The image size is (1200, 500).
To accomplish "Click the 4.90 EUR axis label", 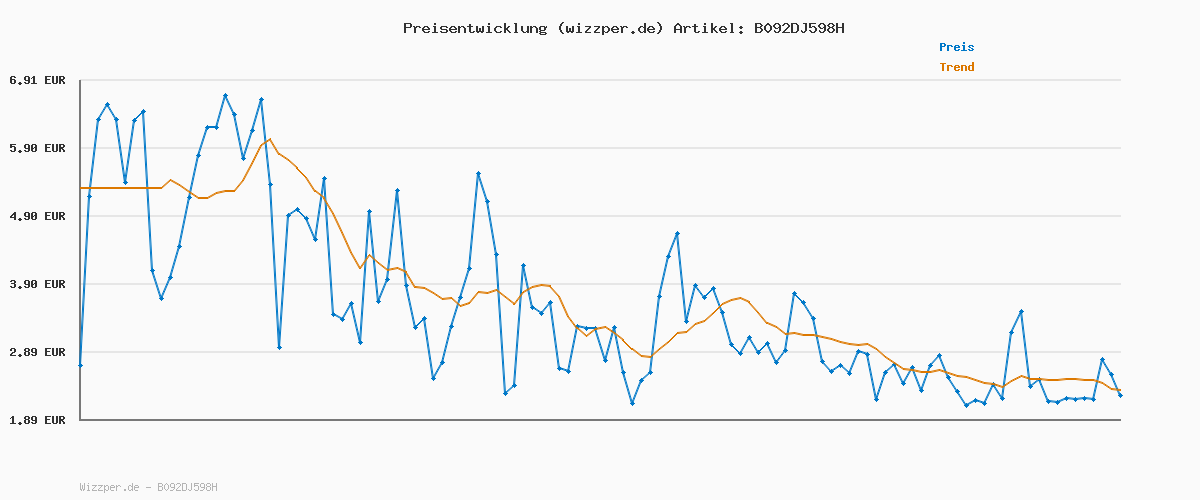I will pyautogui.click(x=37, y=216).
